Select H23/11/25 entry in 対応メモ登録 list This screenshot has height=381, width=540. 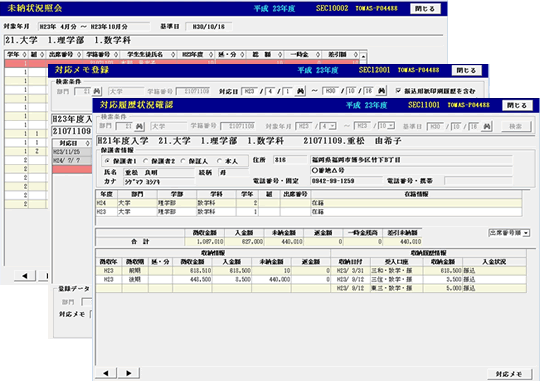[72, 152]
